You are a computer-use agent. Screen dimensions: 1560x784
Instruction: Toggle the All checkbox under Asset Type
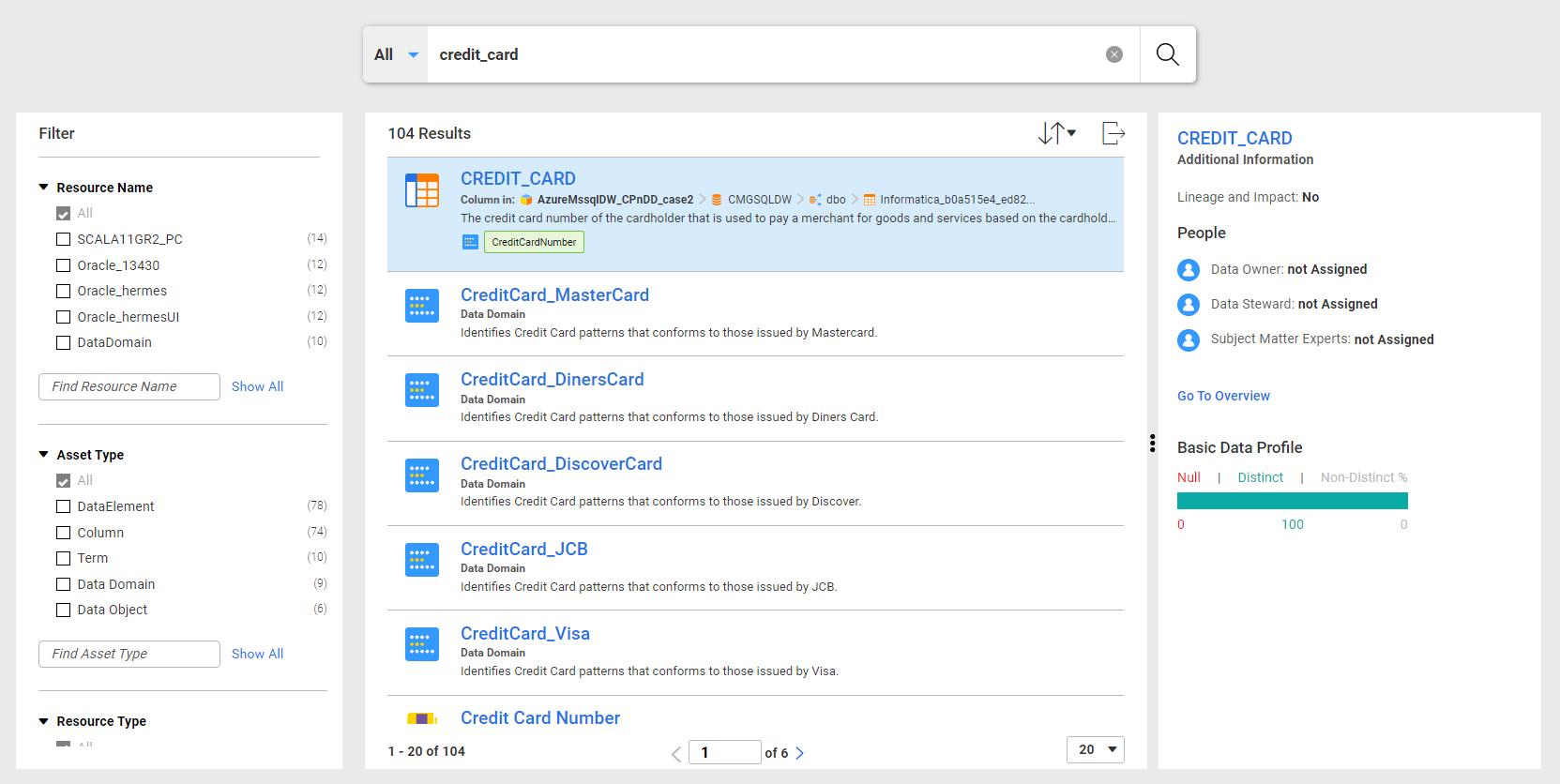click(x=64, y=481)
